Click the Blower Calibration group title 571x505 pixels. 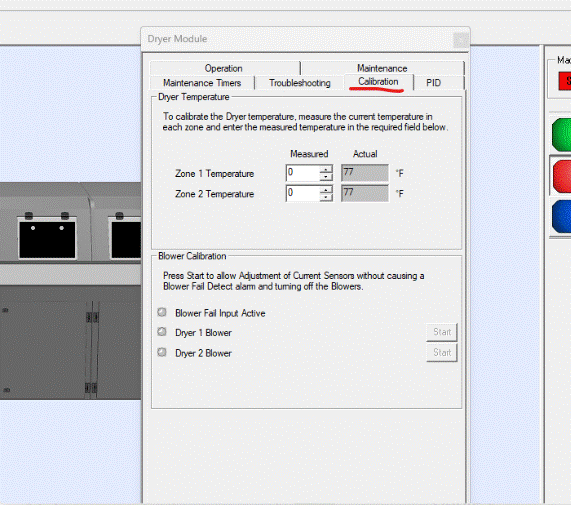[x=192, y=256]
